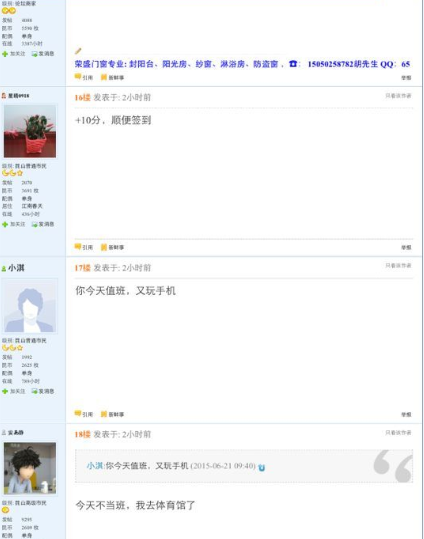
Task: Quote the floor 17 post
Action: point(84,414)
